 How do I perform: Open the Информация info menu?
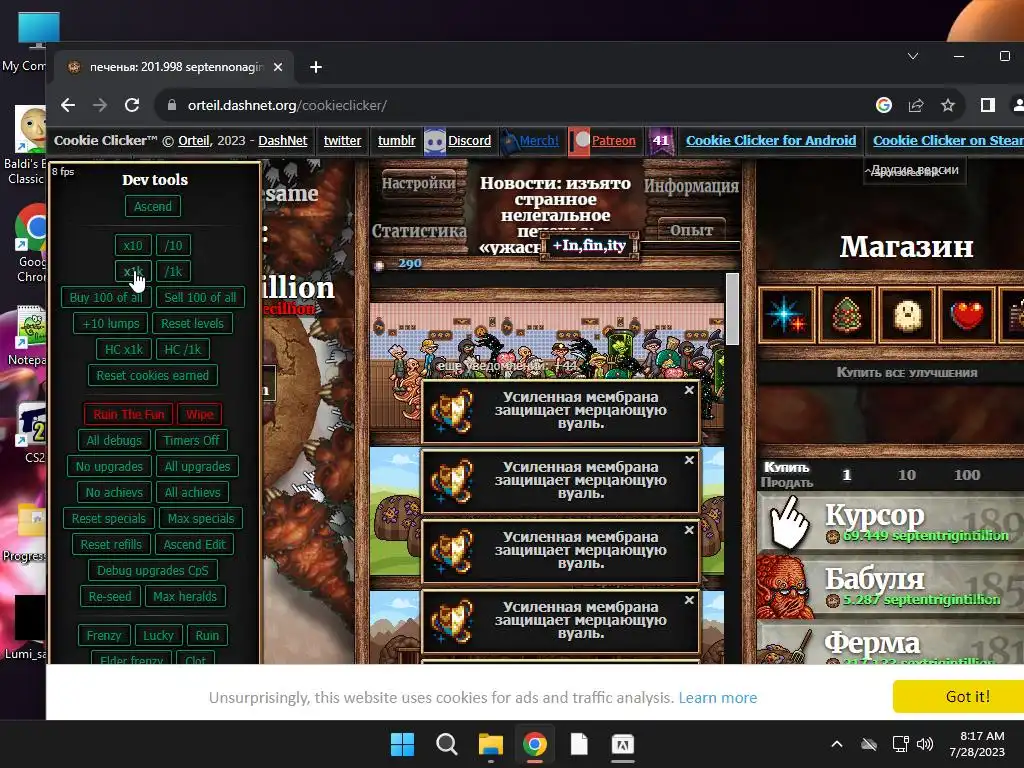[x=692, y=187]
